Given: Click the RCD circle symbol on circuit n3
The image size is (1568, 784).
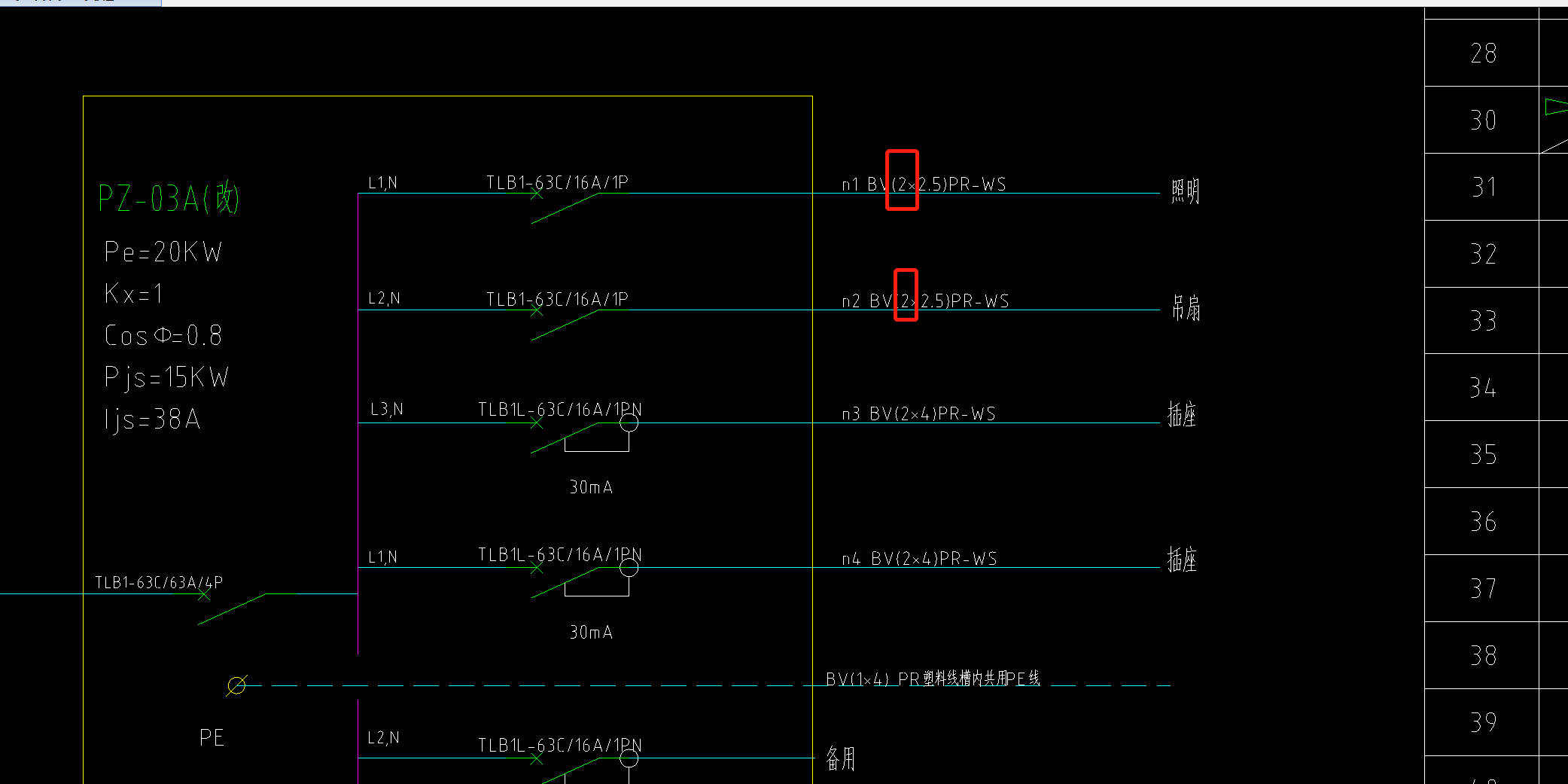Looking at the screenshot, I should (x=629, y=423).
